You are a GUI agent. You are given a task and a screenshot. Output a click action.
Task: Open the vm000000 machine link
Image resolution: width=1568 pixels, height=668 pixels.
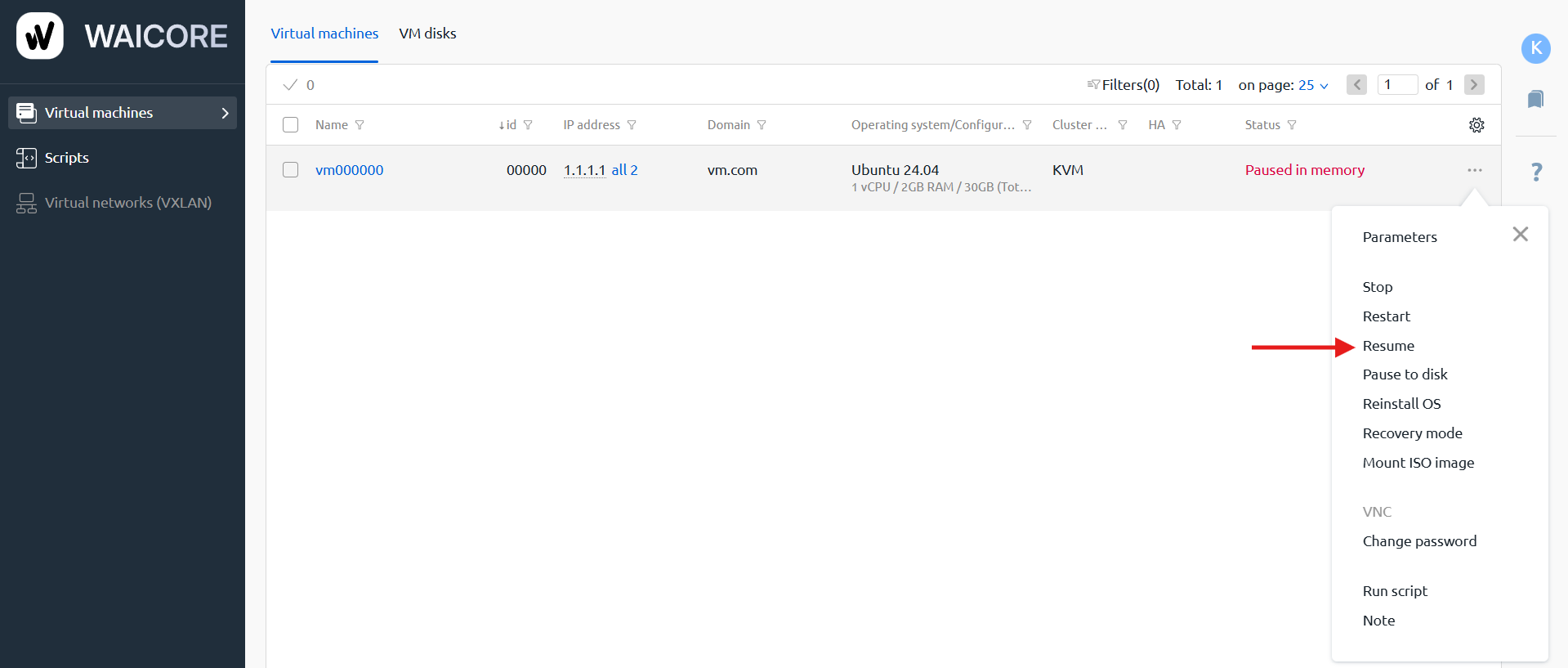point(349,170)
